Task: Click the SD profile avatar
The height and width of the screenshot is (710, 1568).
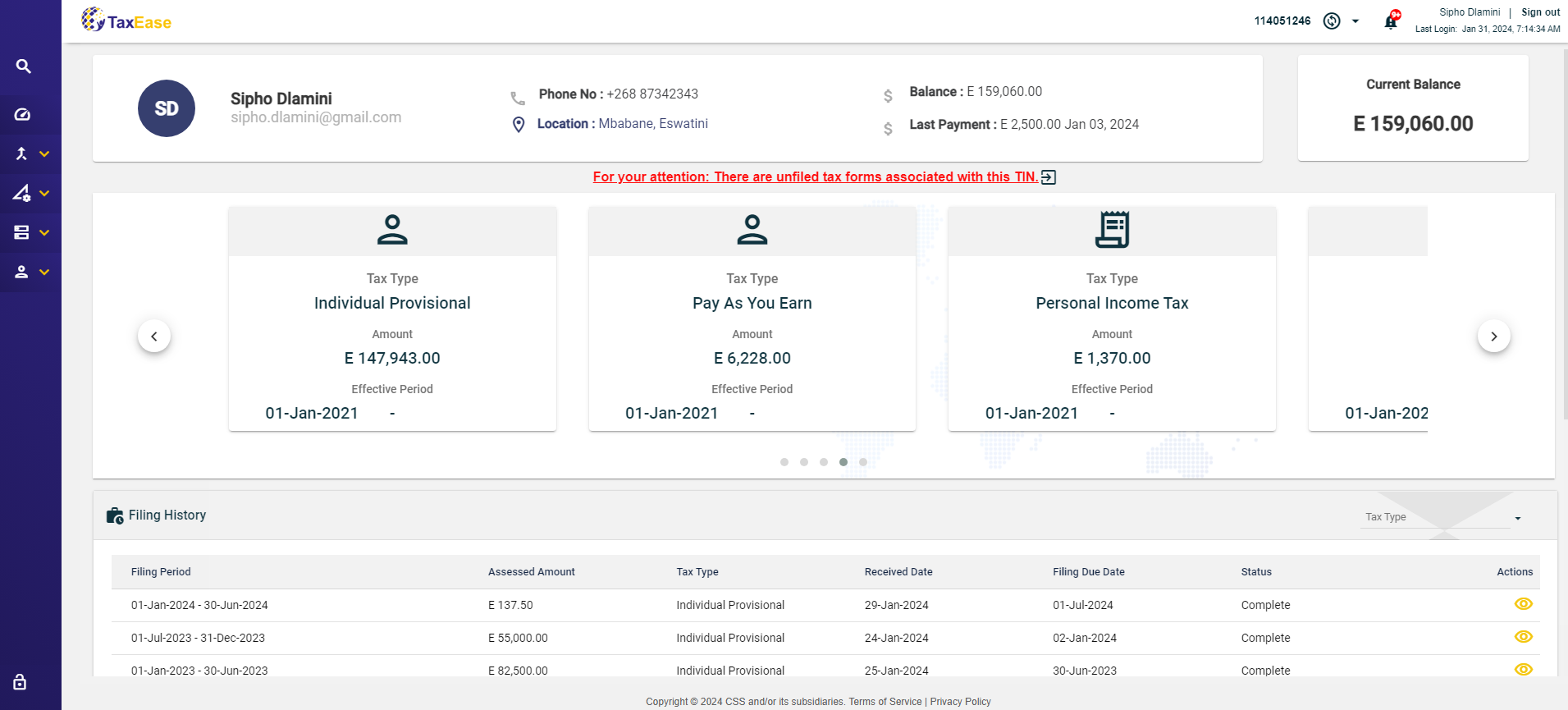Action: [167, 108]
